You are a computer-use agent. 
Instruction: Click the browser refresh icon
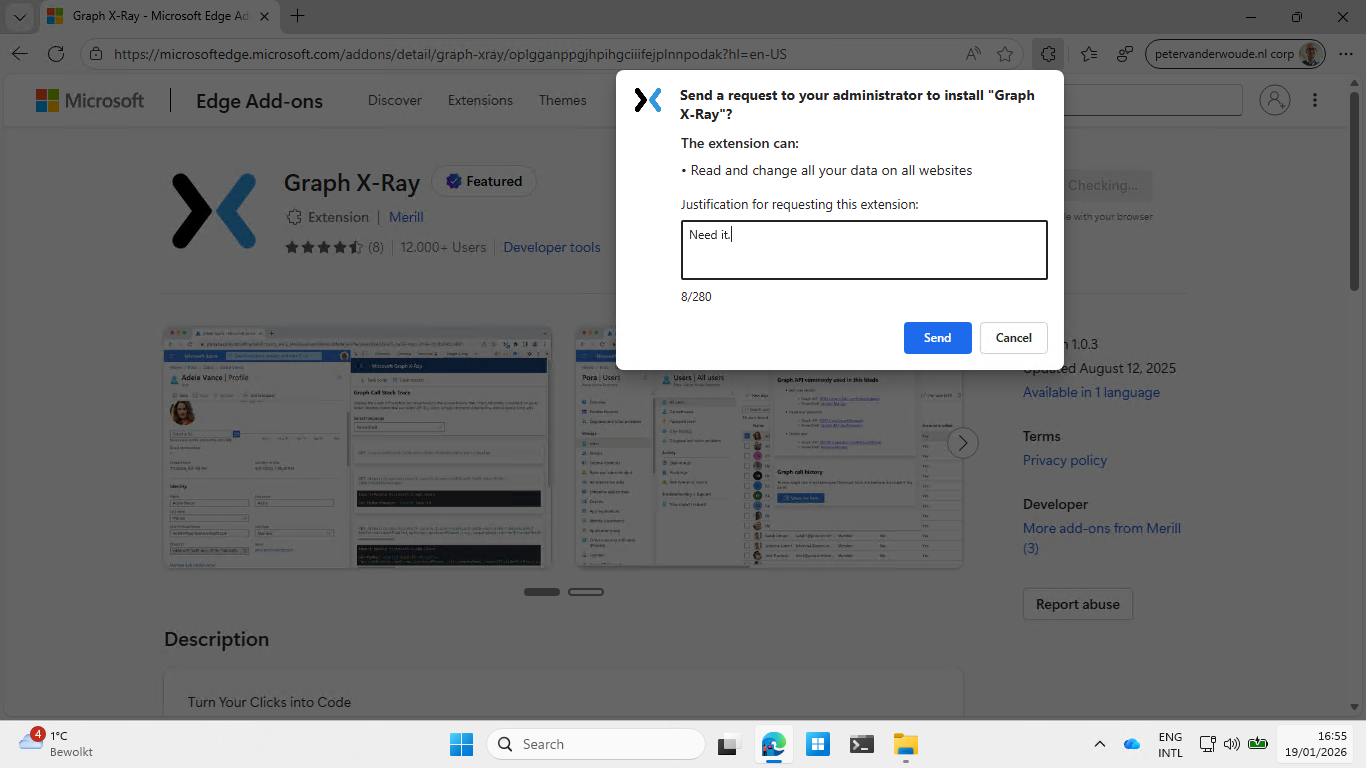(56, 54)
